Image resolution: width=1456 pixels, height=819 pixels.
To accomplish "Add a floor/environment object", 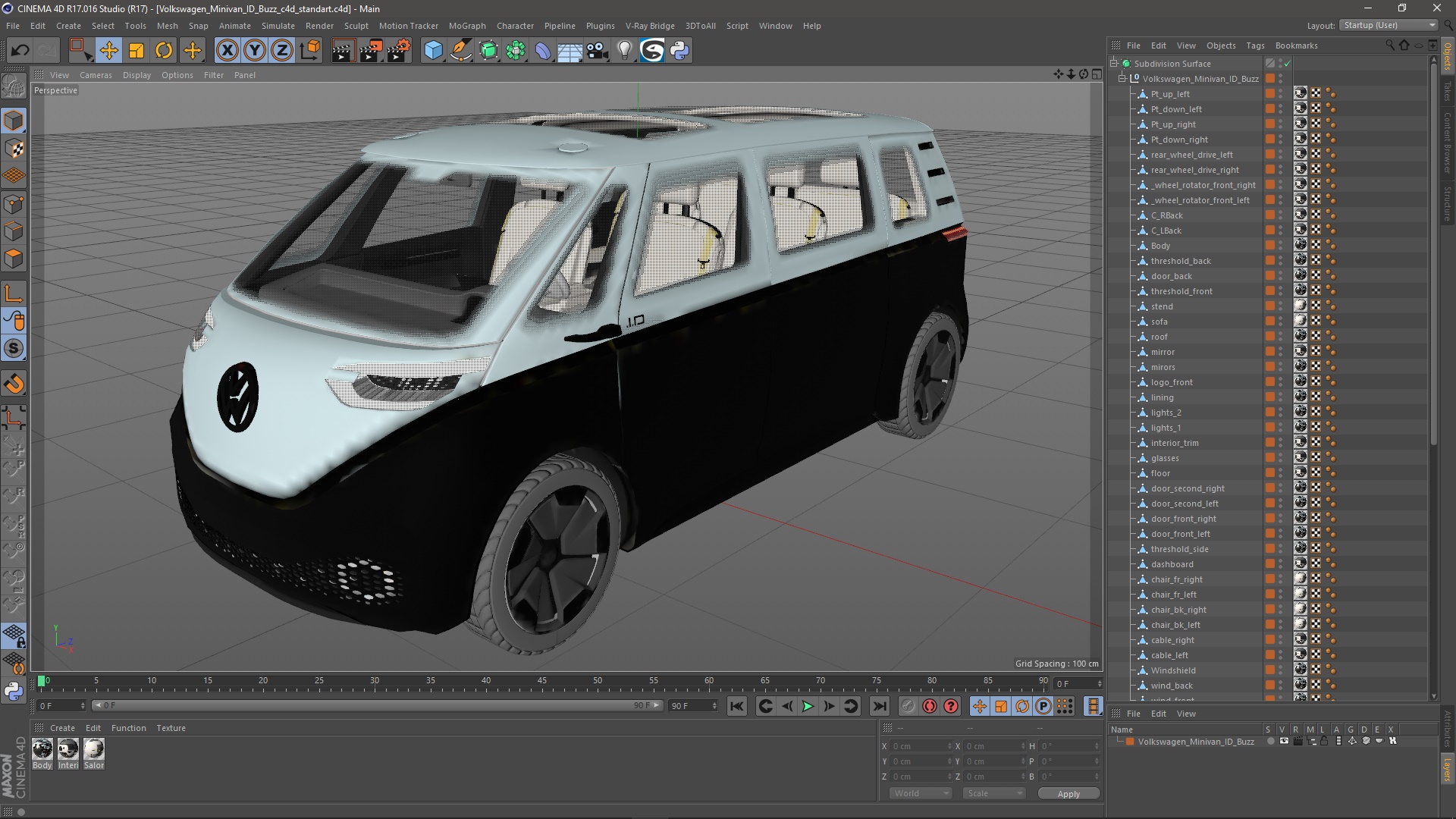I will [x=570, y=51].
